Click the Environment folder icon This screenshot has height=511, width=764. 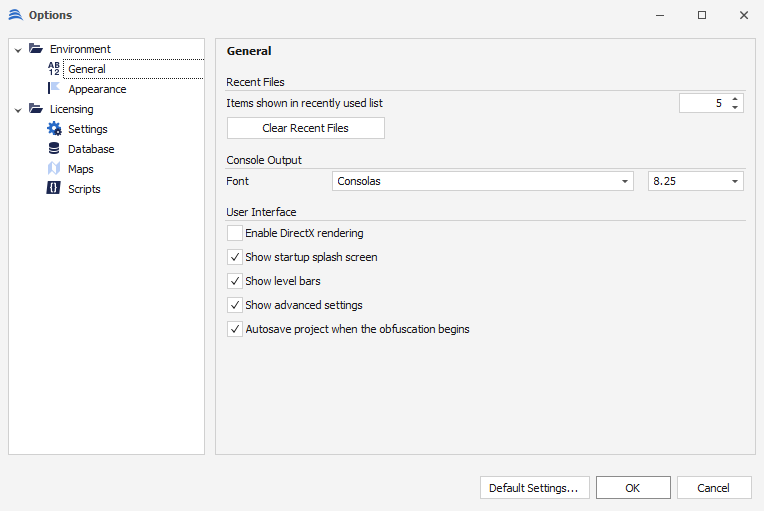click(x=36, y=49)
